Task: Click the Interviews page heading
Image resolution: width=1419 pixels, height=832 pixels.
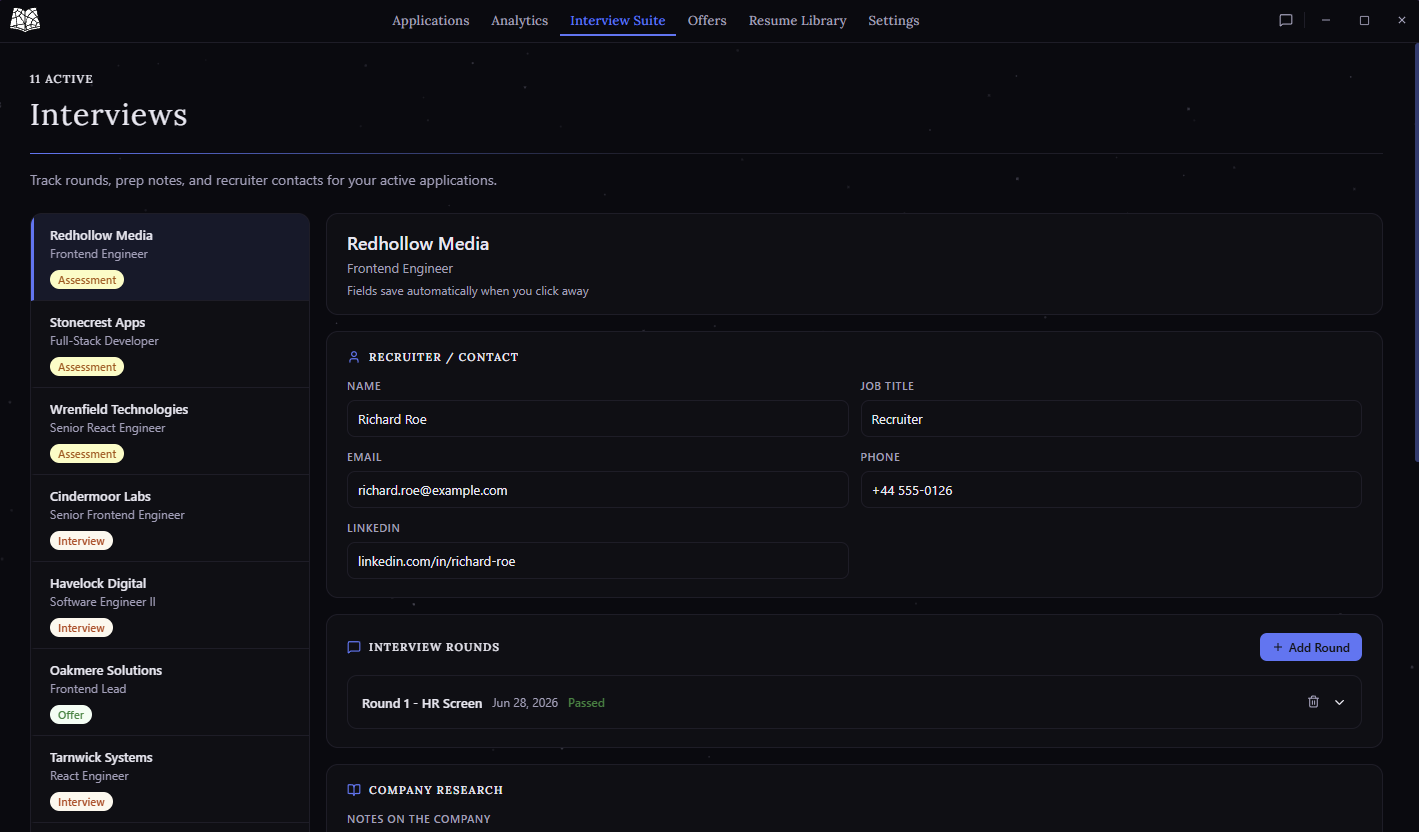Action: (x=108, y=115)
